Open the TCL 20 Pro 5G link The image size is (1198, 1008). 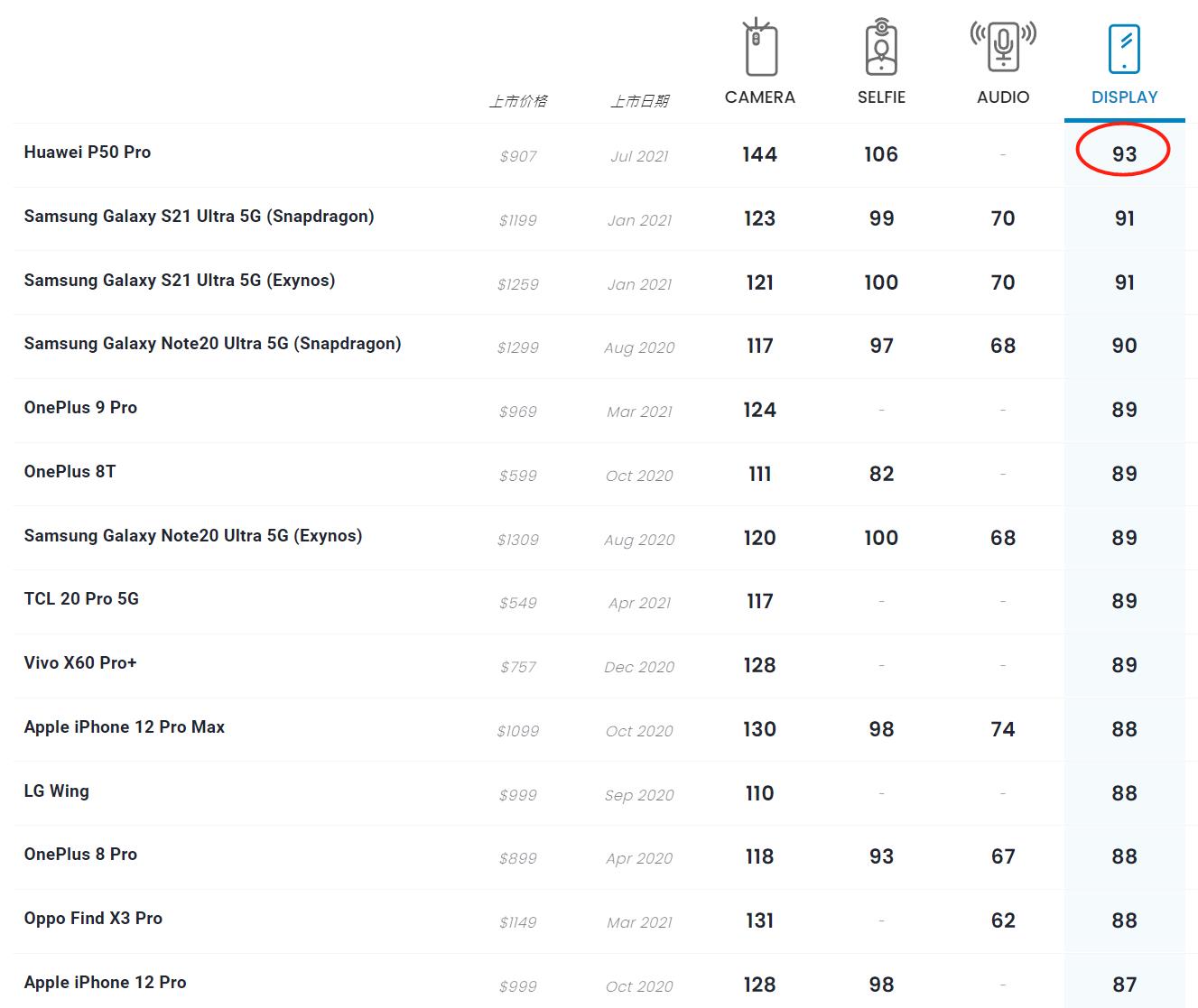[x=81, y=599]
